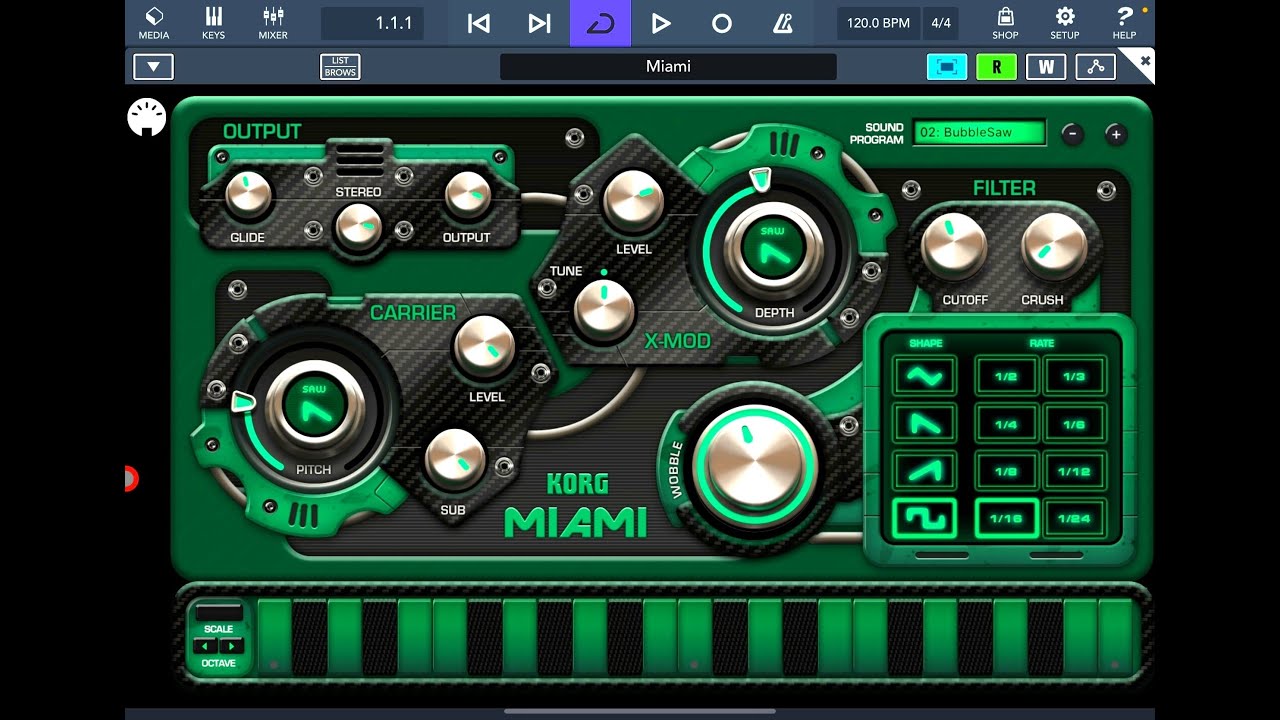Image resolution: width=1280 pixels, height=720 pixels.
Task: Shift octave up with right arrow
Action: tap(231, 646)
